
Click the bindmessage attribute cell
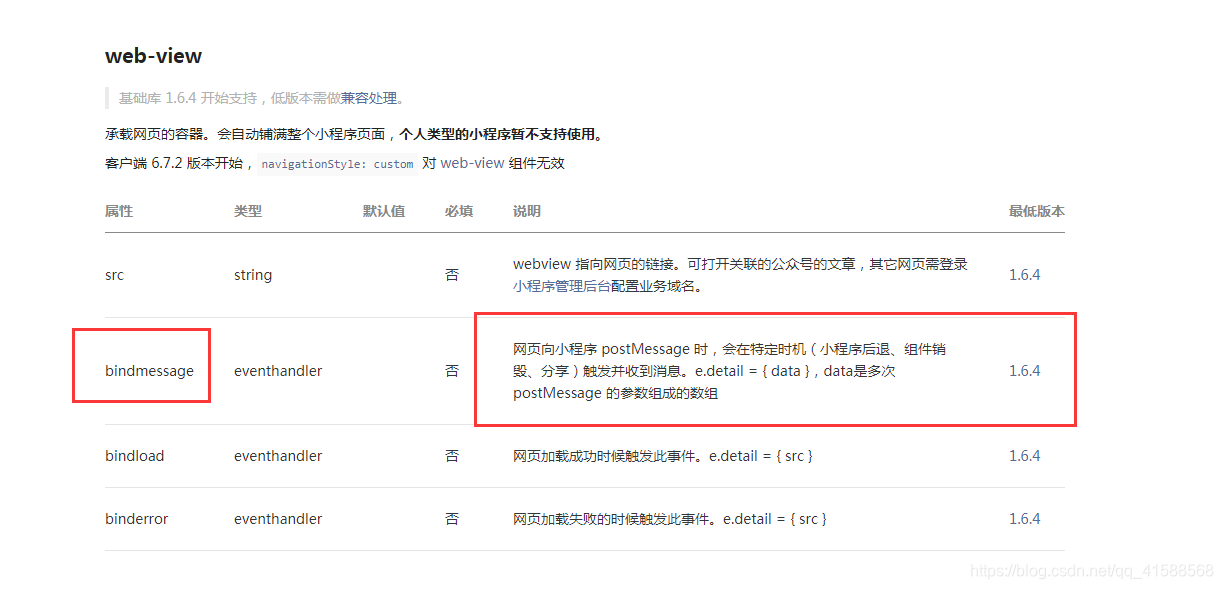point(149,371)
